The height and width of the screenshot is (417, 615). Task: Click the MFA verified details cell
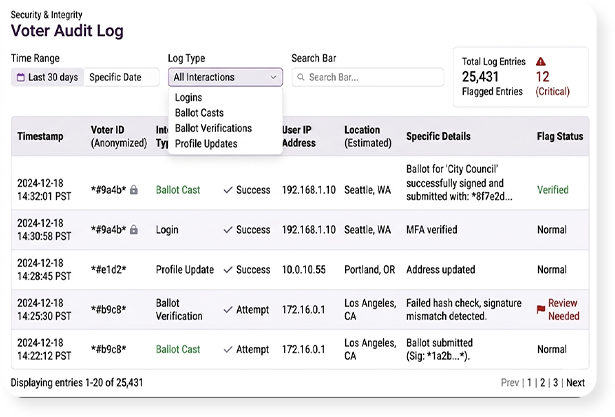click(432, 229)
